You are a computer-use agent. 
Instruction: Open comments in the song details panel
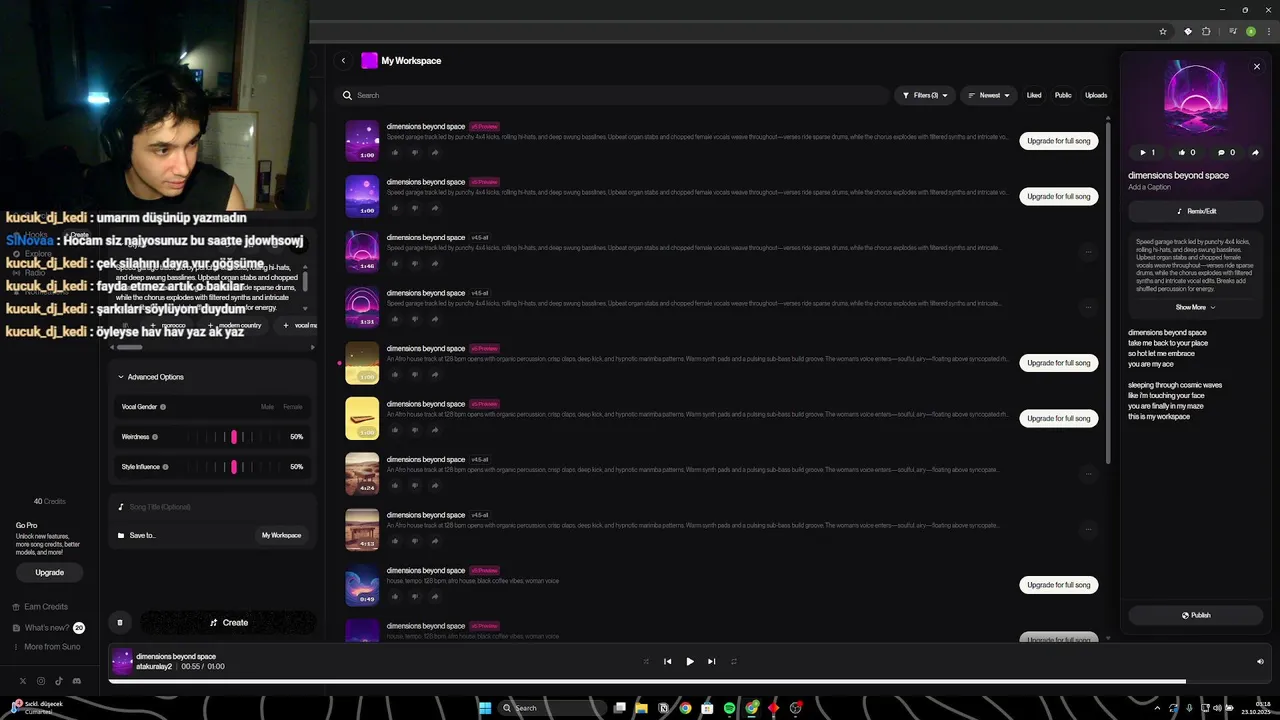1226,153
